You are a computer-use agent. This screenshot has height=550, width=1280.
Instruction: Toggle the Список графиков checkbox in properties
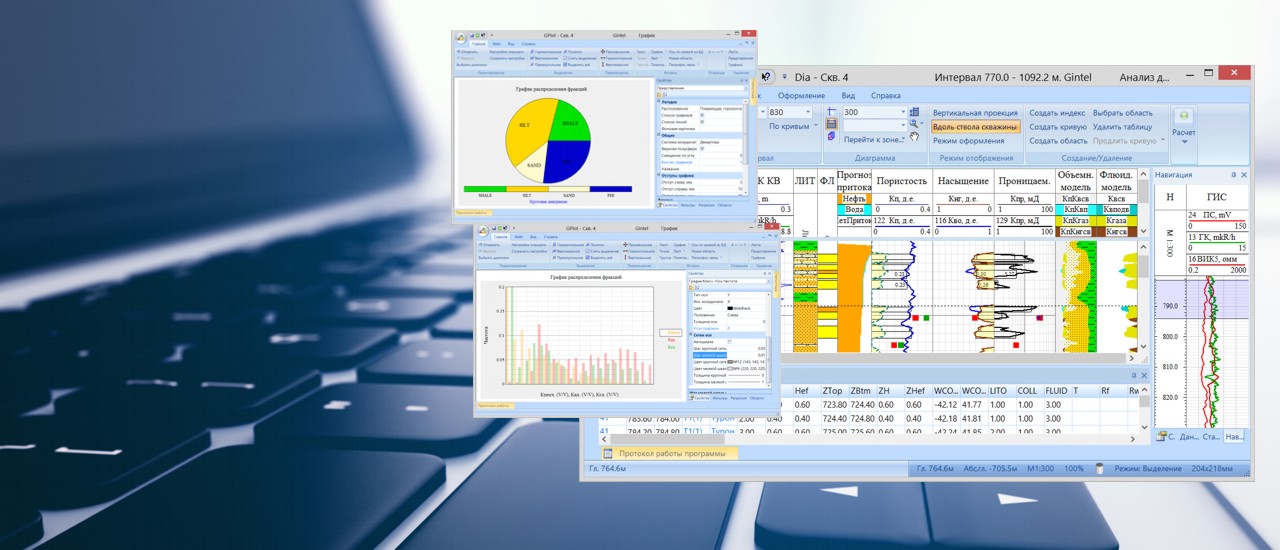[703, 116]
